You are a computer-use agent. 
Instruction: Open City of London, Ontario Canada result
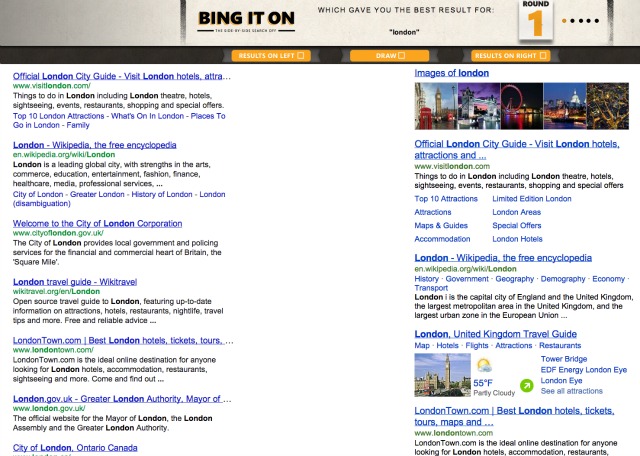pyautogui.click(x=75, y=448)
